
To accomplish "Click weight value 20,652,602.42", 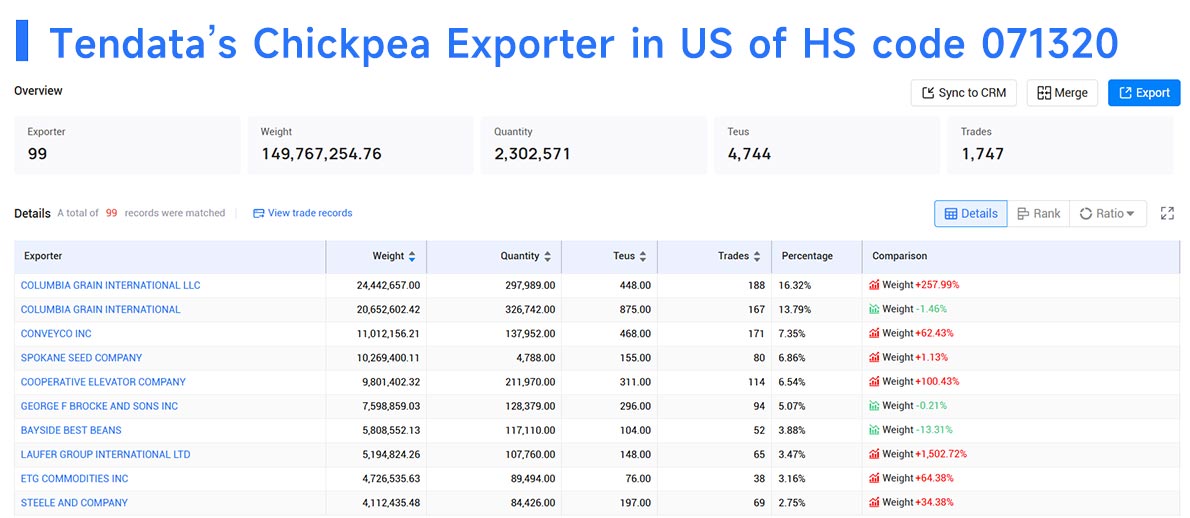I will click(388, 309).
